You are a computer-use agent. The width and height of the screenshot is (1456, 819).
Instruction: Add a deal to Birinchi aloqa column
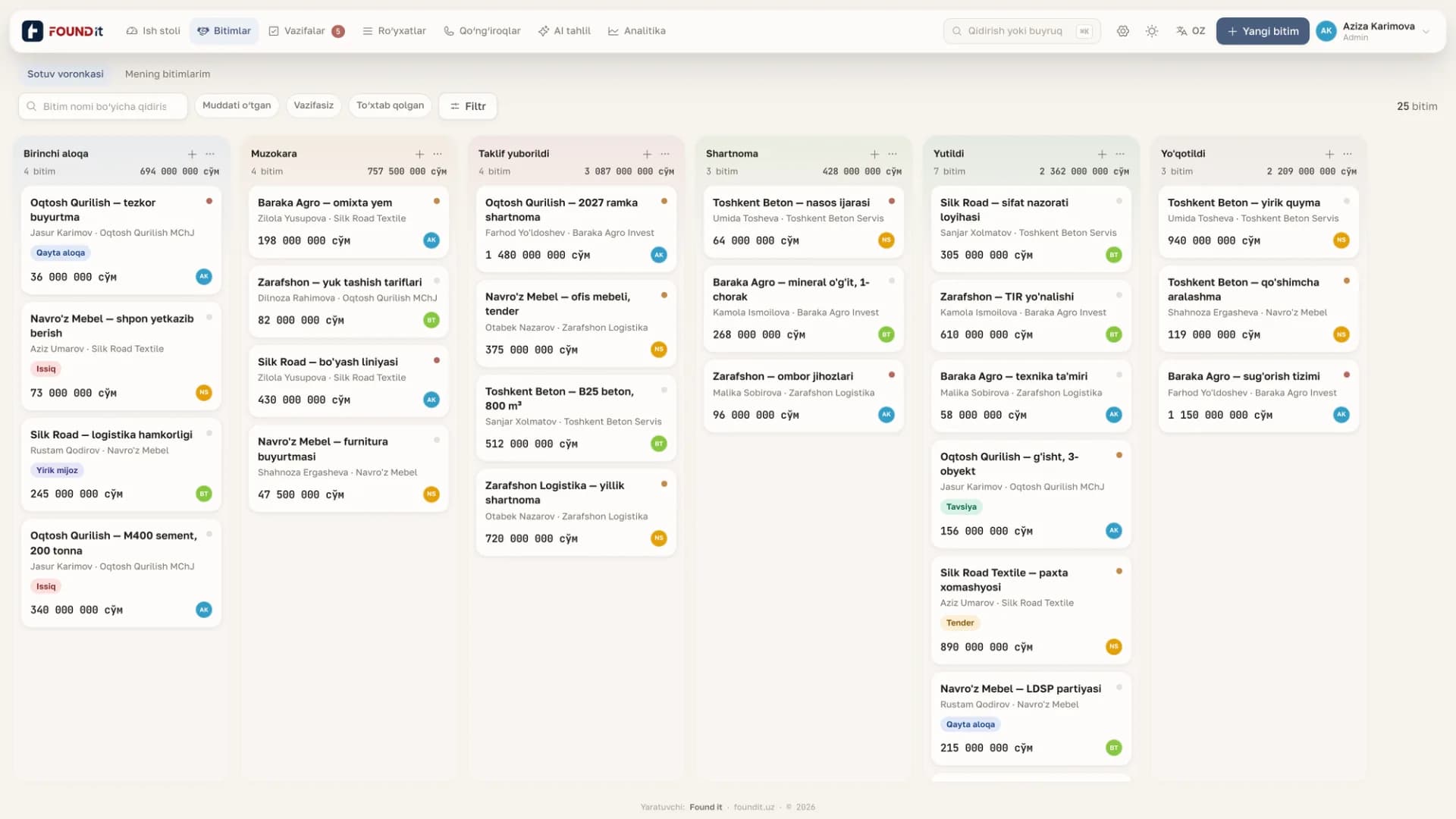tap(192, 154)
